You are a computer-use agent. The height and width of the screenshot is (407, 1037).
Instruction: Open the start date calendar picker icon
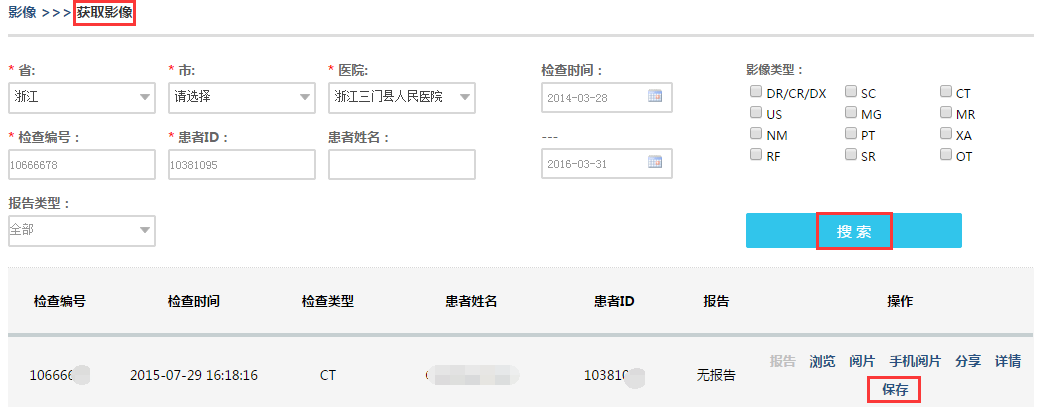(x=655, y=97)
